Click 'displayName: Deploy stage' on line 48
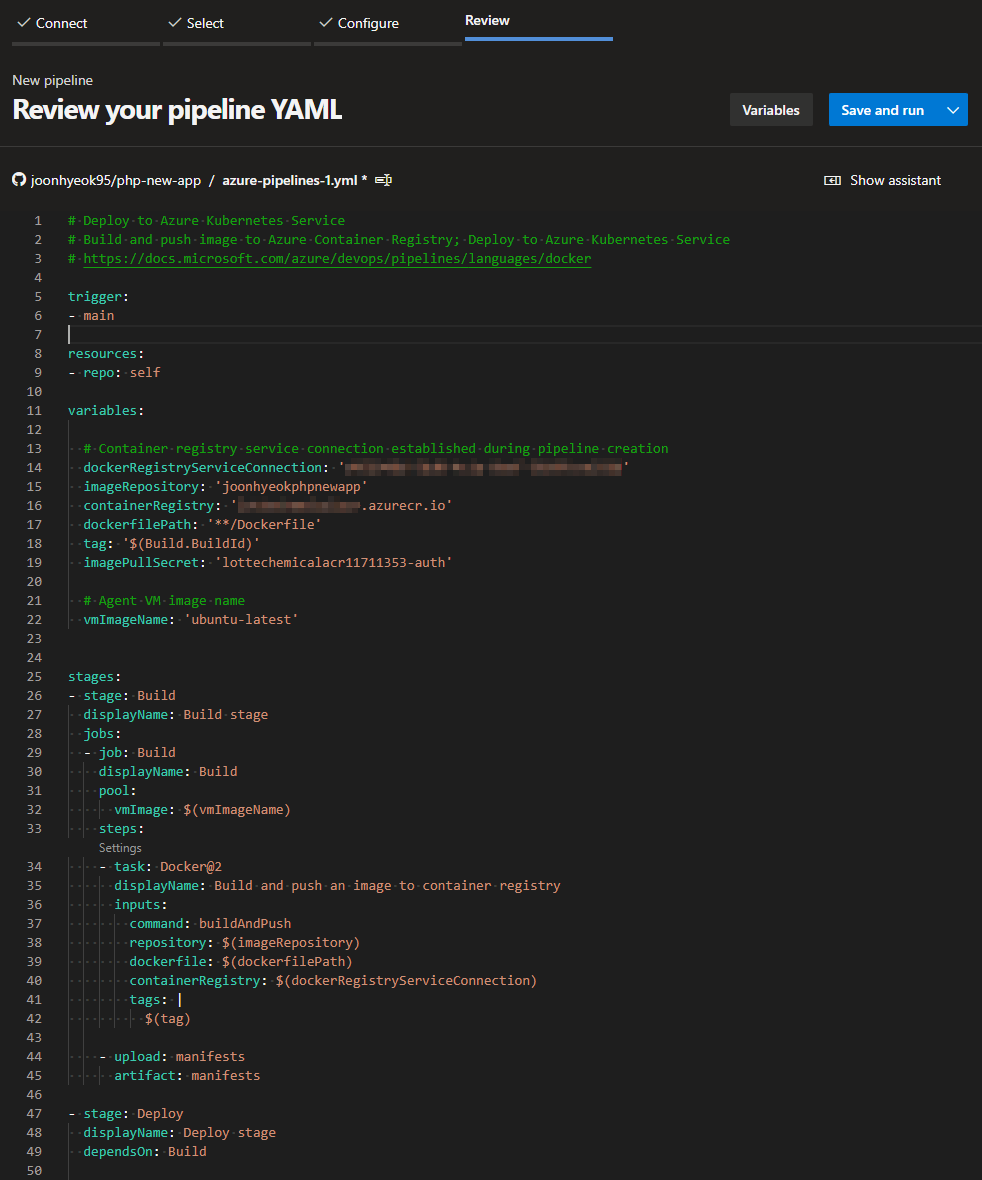This screenshot has width=982, height=1180. point(179,1133)
